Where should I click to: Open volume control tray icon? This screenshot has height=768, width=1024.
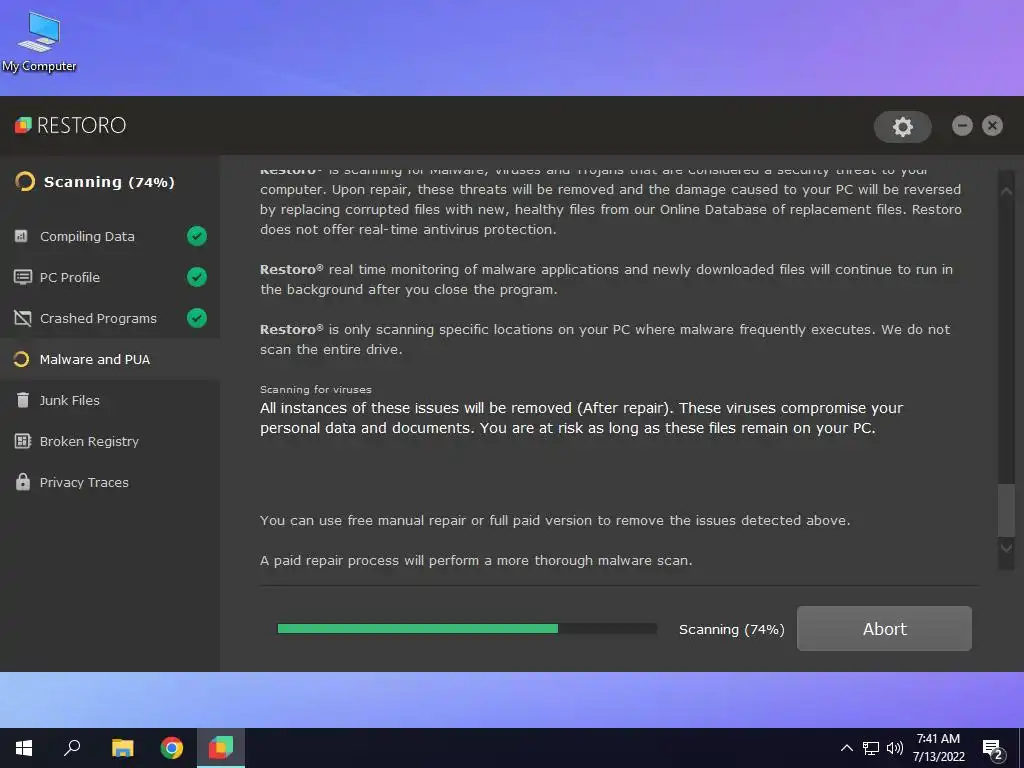894,748
